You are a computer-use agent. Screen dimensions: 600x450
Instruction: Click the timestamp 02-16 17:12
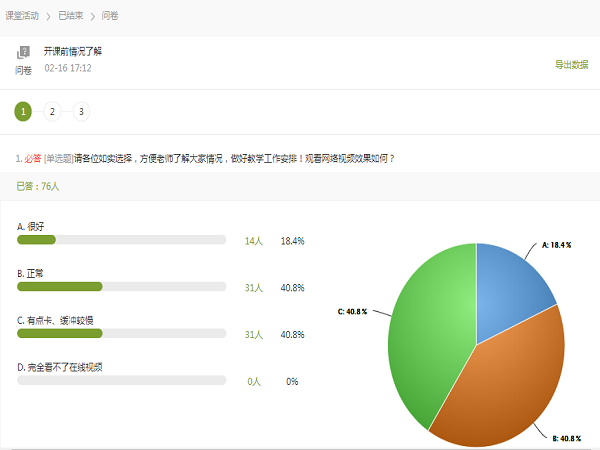tap(68, 68)
